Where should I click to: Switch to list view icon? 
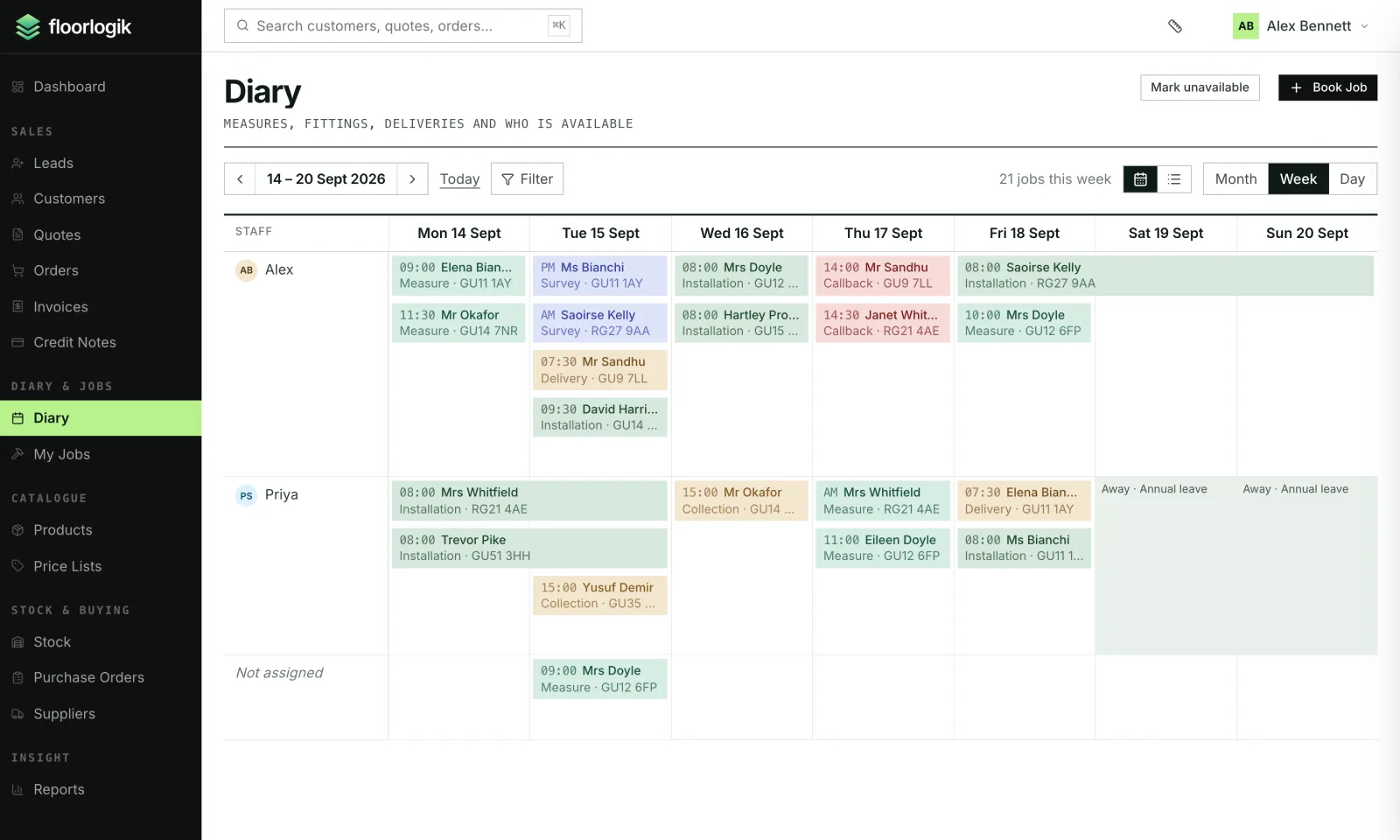point(1174,179)
